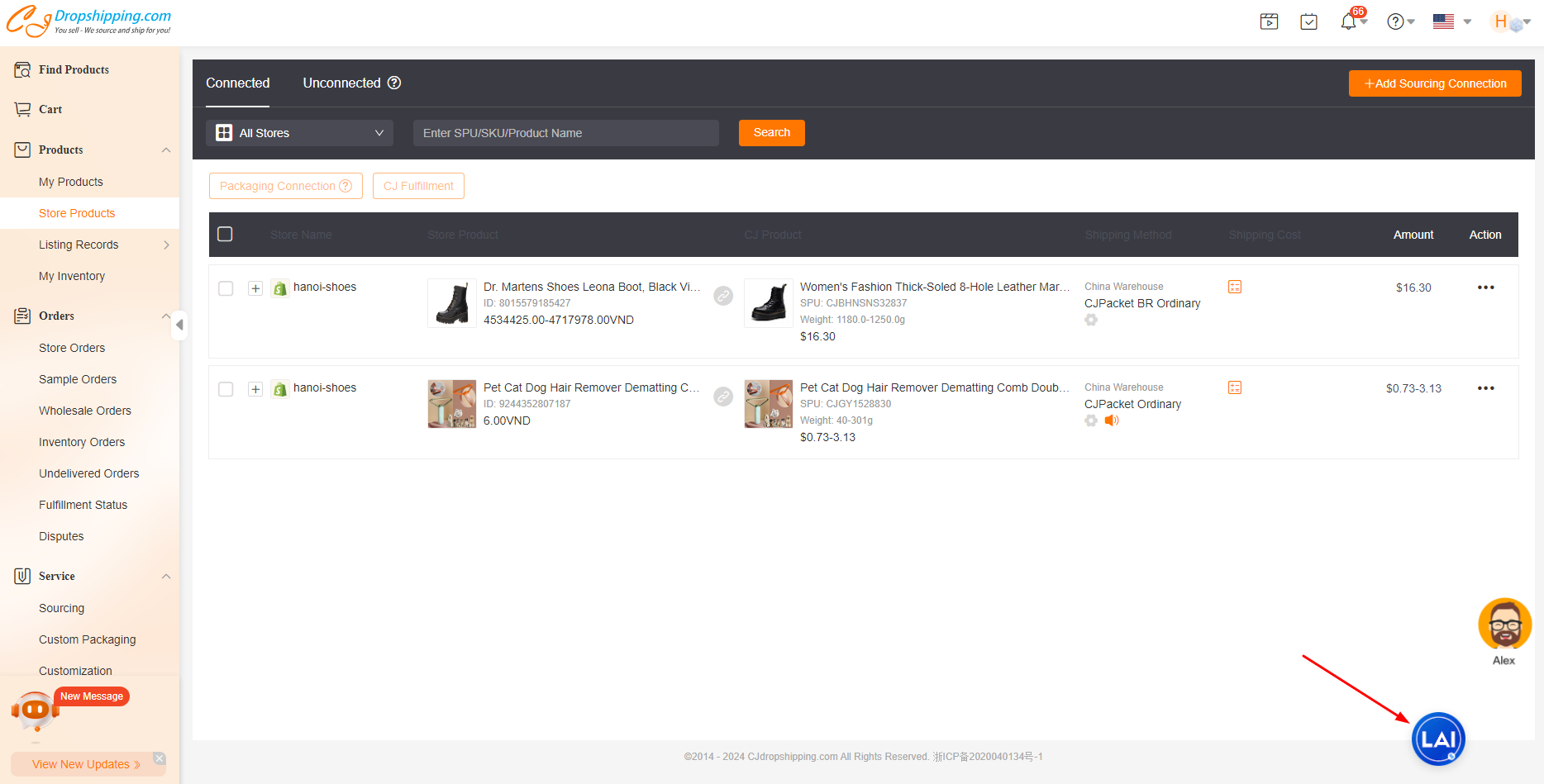Click the Packaging Connection help icon
Screen dimensions: 1544x784
(x=345, y=186)
